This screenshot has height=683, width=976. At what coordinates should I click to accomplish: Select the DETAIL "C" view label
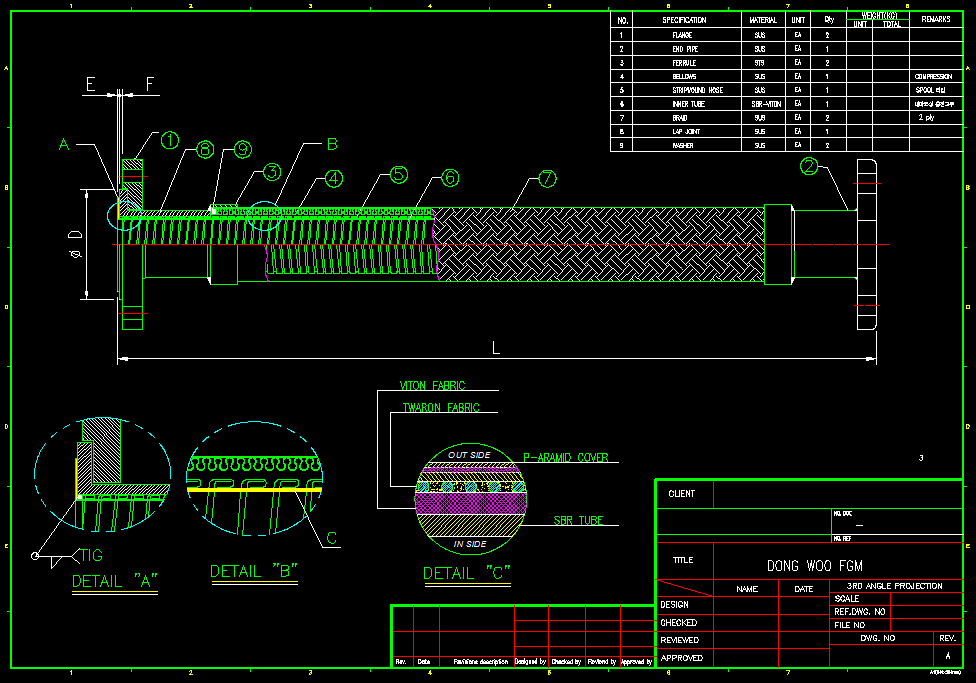pyautogui.click(x=467, y=573)
